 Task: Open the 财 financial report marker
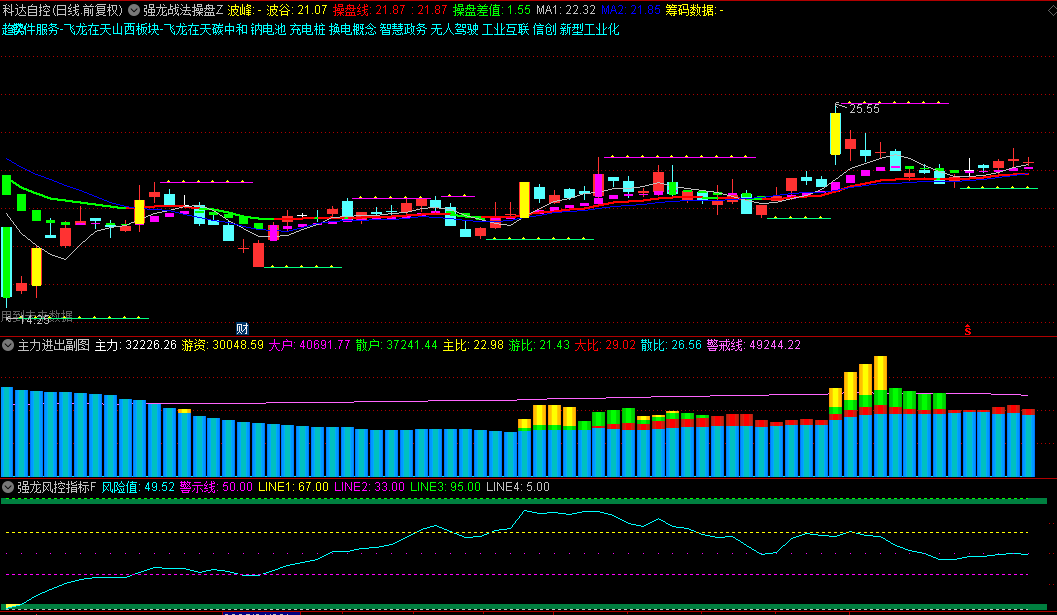point(243,328)
